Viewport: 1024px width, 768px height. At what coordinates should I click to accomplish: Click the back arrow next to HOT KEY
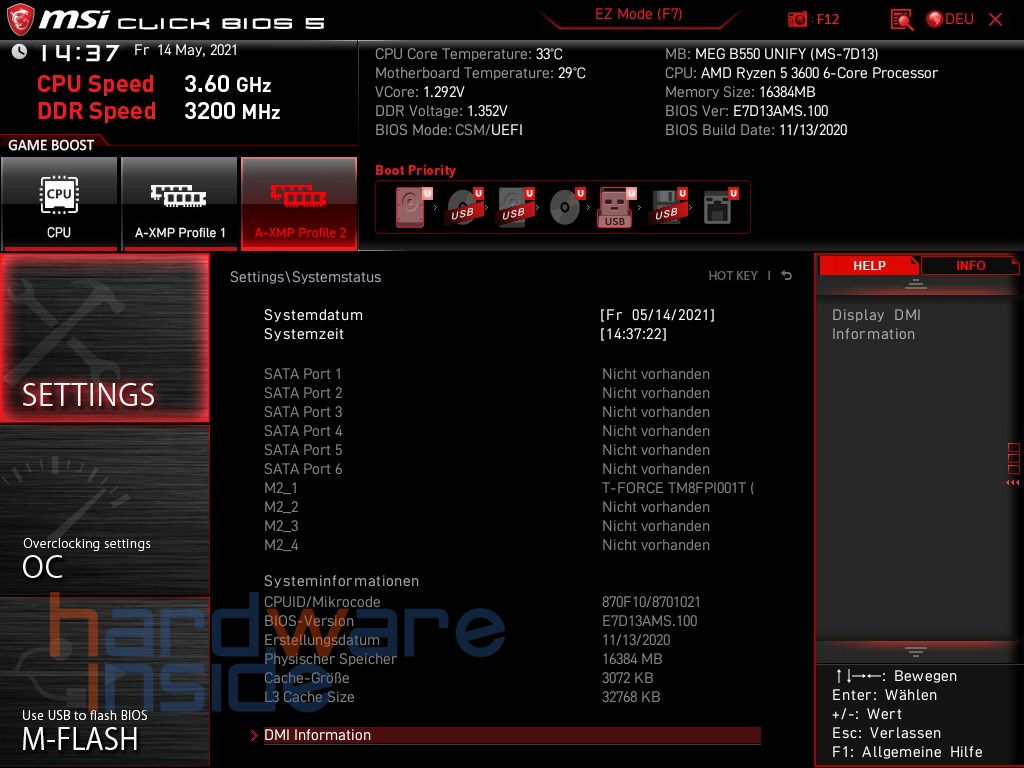[x=786, y=275]
